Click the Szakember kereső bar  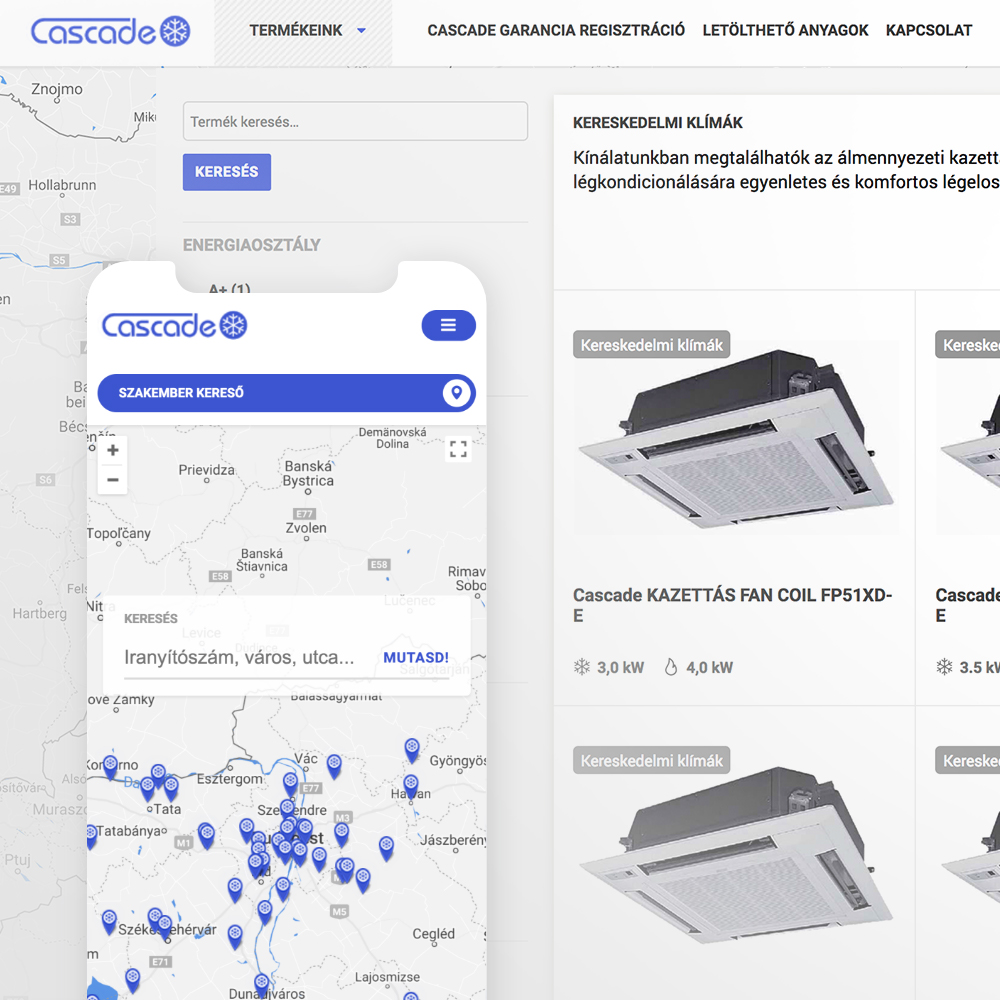point(270,393)
